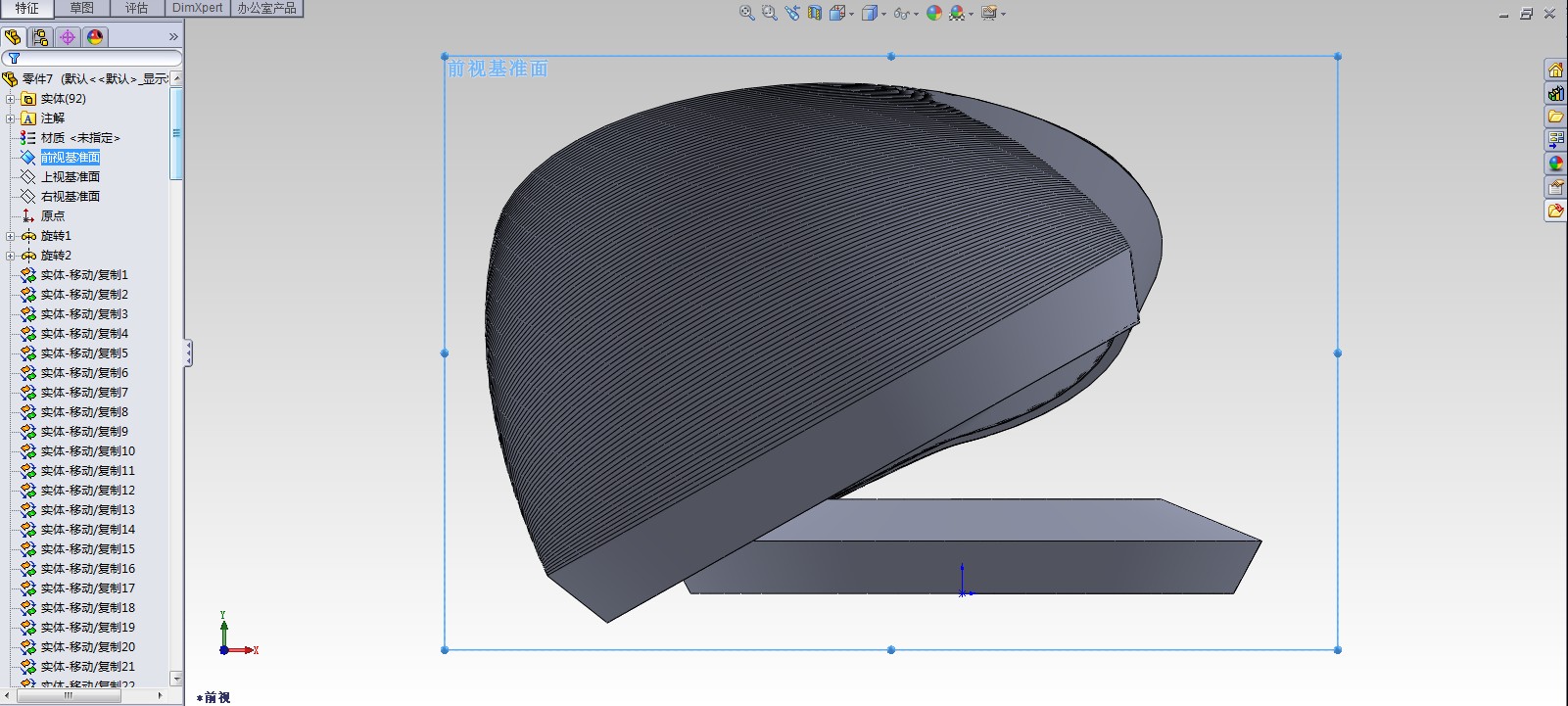Click tree scrollbar down arrow

[x=176, y=678]
